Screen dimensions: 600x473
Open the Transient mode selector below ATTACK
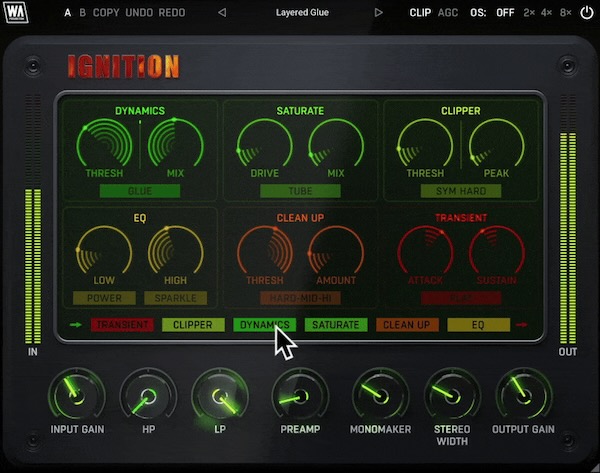pyautogui.click(x=461, y=298)
